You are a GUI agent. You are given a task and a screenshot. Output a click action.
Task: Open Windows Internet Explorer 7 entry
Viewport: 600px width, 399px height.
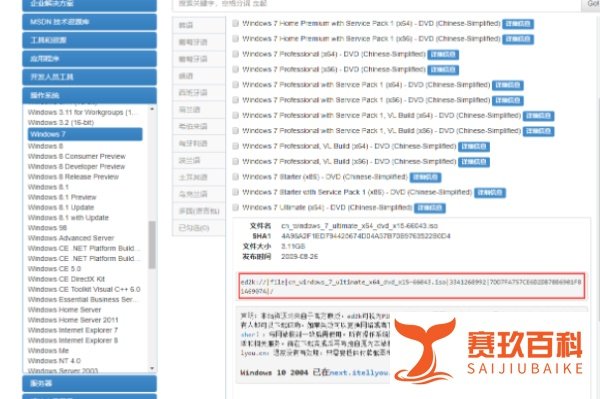point(73,330)
